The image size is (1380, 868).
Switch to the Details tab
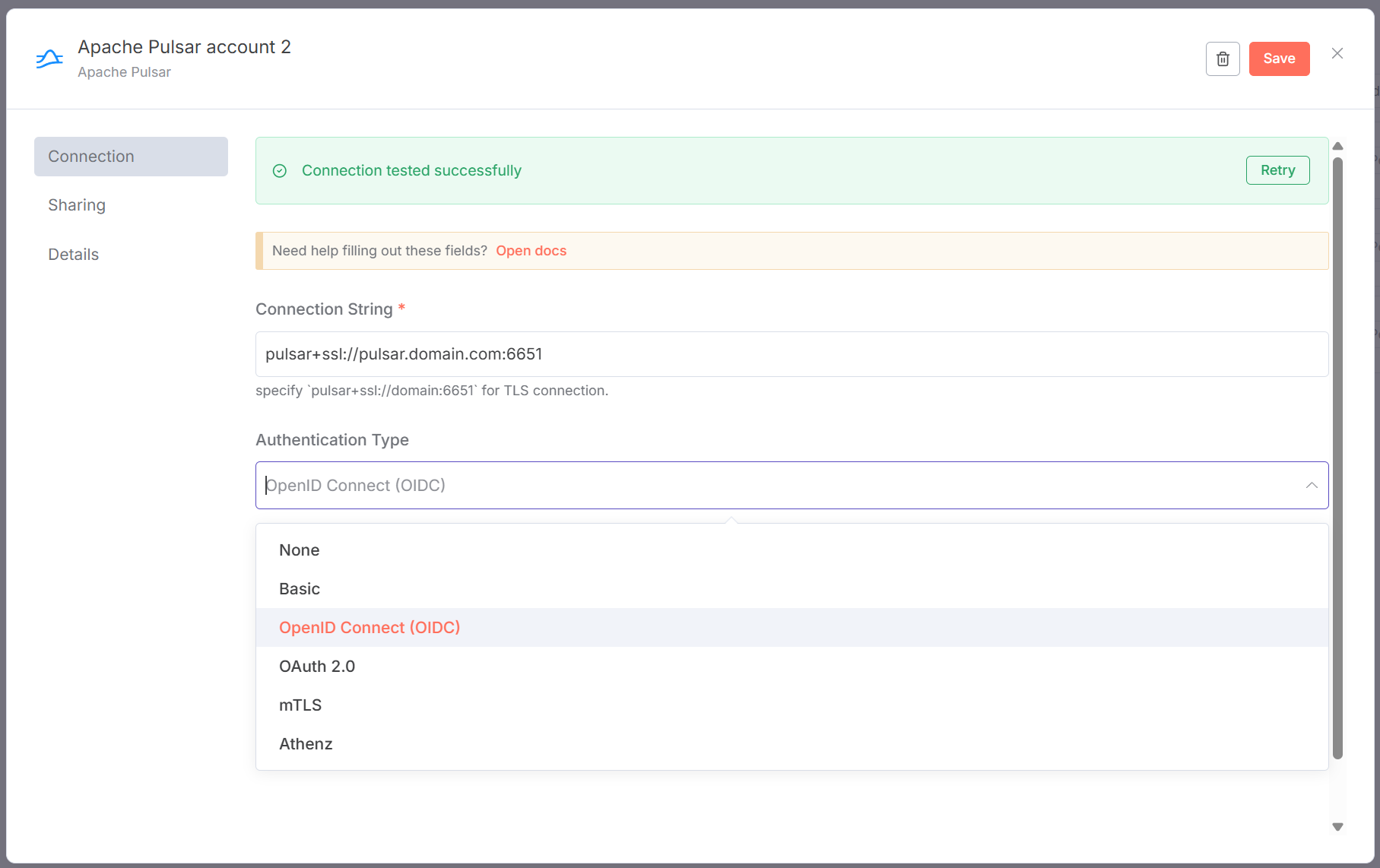click(131, 255)
